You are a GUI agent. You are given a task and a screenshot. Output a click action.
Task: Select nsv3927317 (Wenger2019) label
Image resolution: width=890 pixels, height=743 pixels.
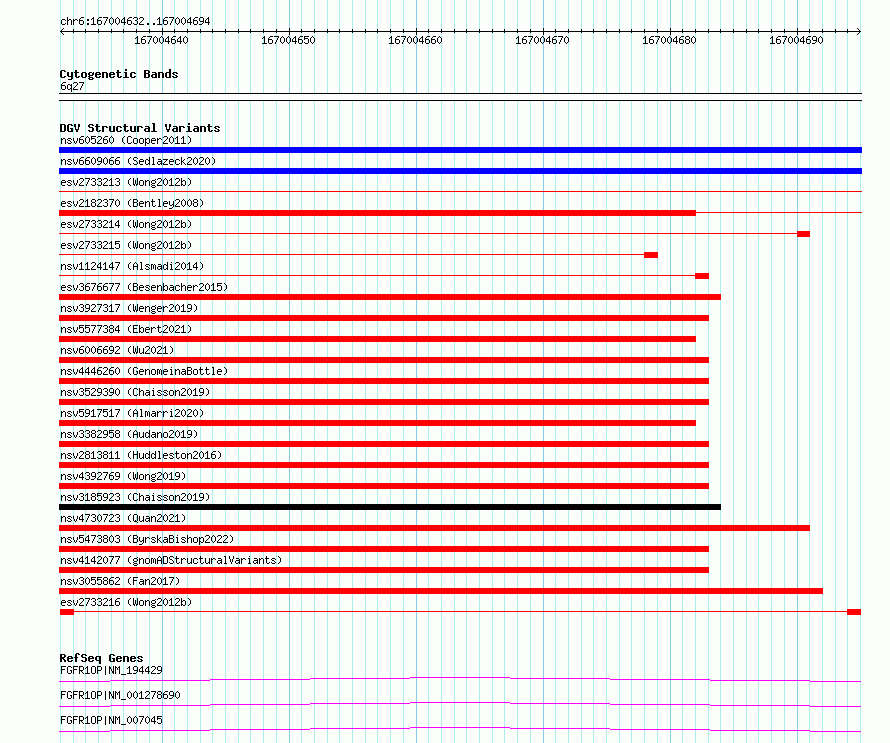pos(129,308)
